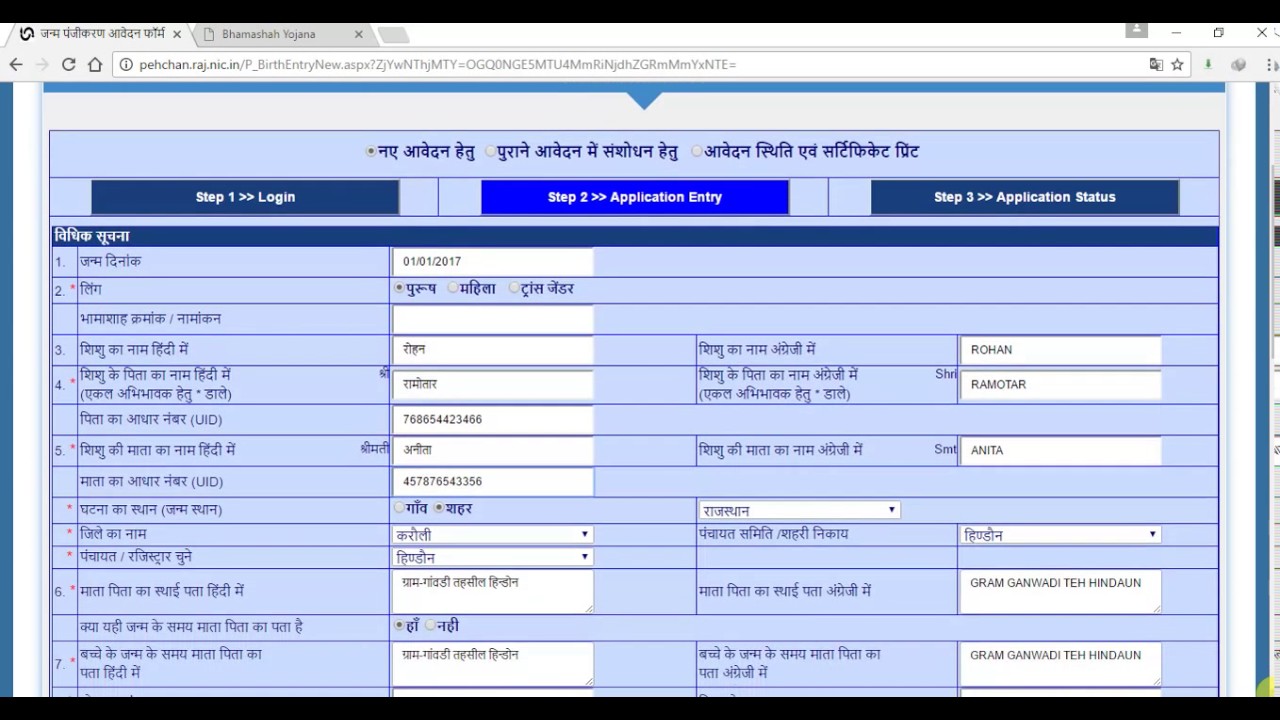Screen dimensions: 1280x720
Task: Bookmark this page with the star icon
Action: coord(1177,64)
